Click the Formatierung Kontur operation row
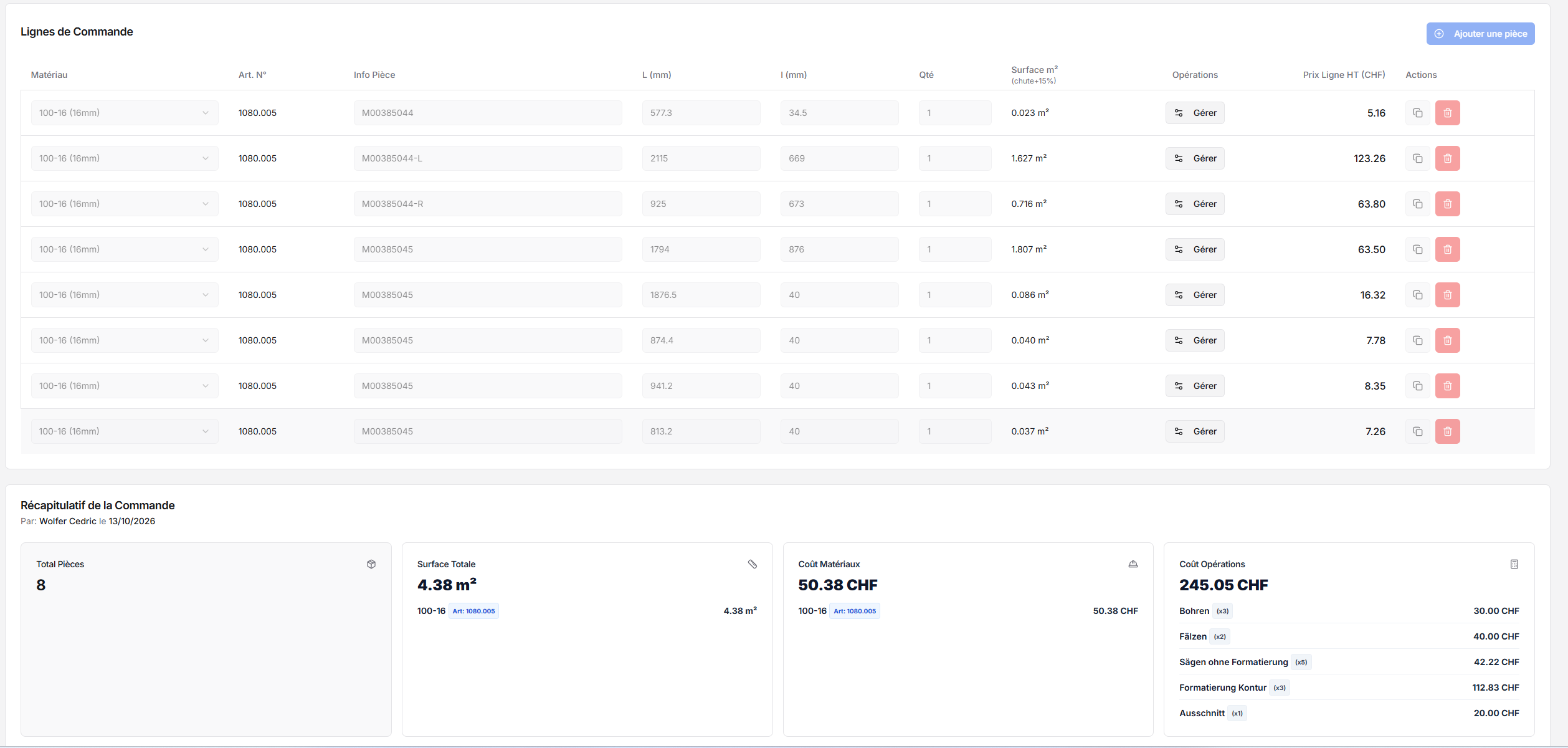The image size is (1568, 748). coord(1349,688)
